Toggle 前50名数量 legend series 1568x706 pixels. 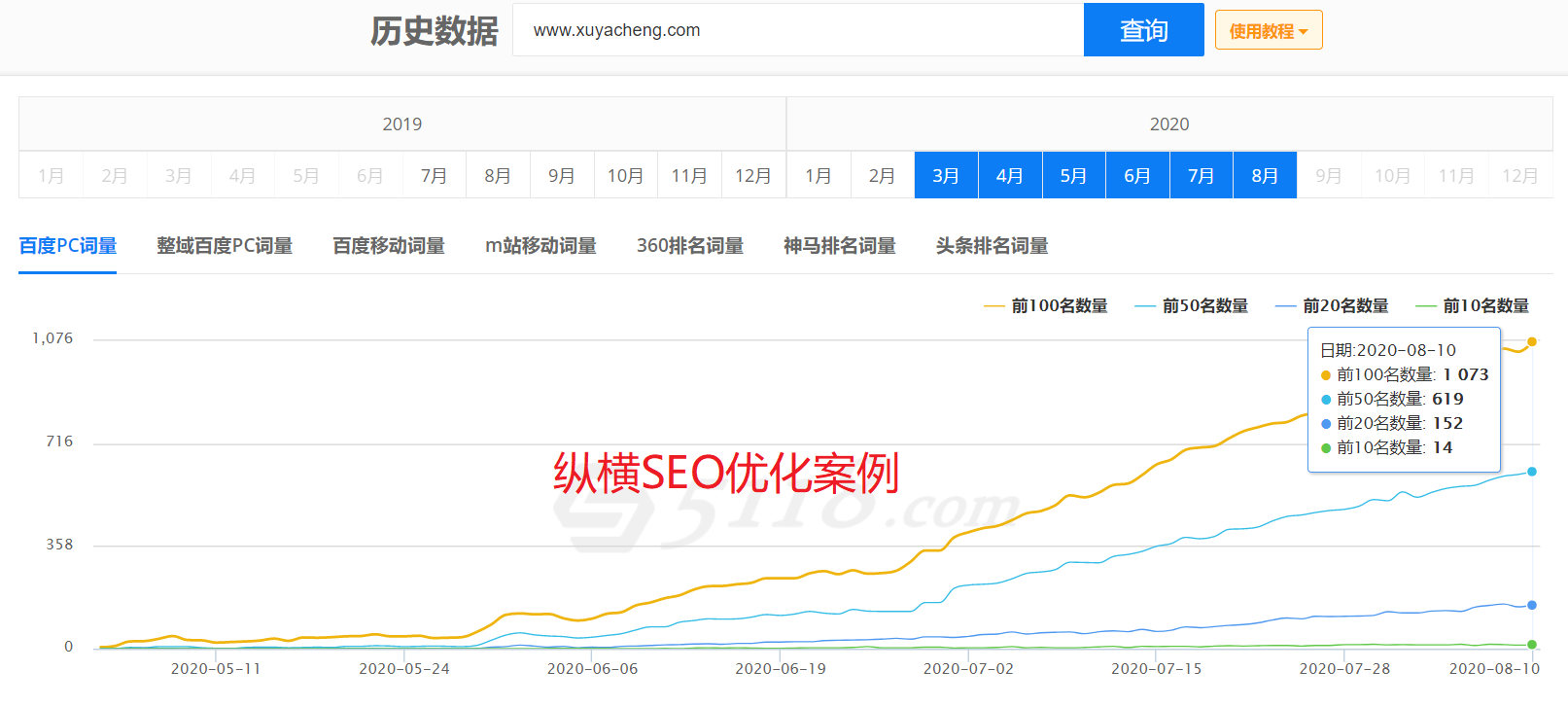(x=1192, y=306)
